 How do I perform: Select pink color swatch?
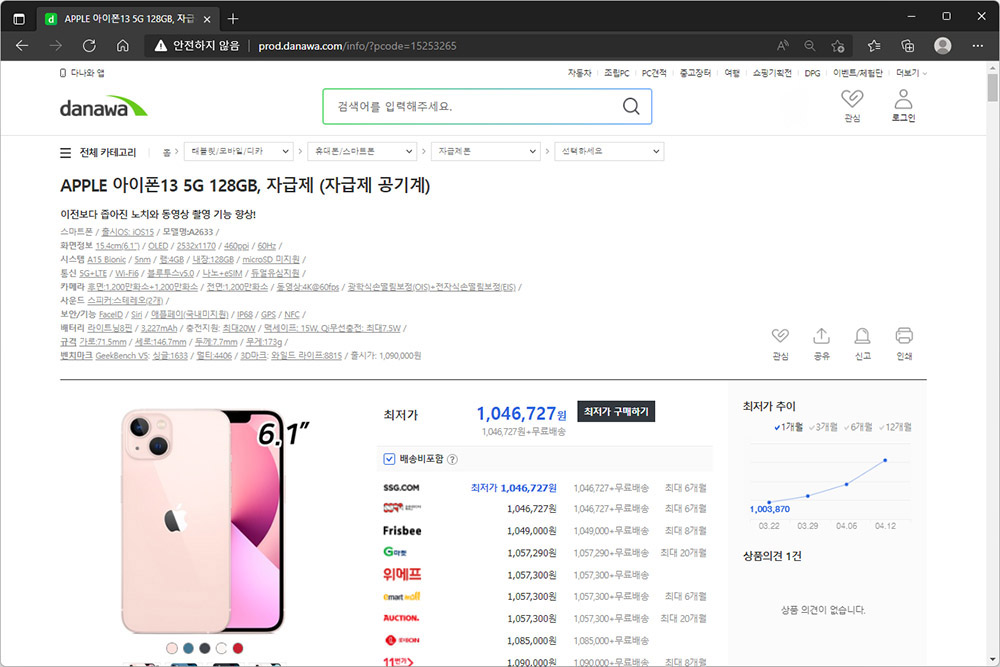pos(172,648)
